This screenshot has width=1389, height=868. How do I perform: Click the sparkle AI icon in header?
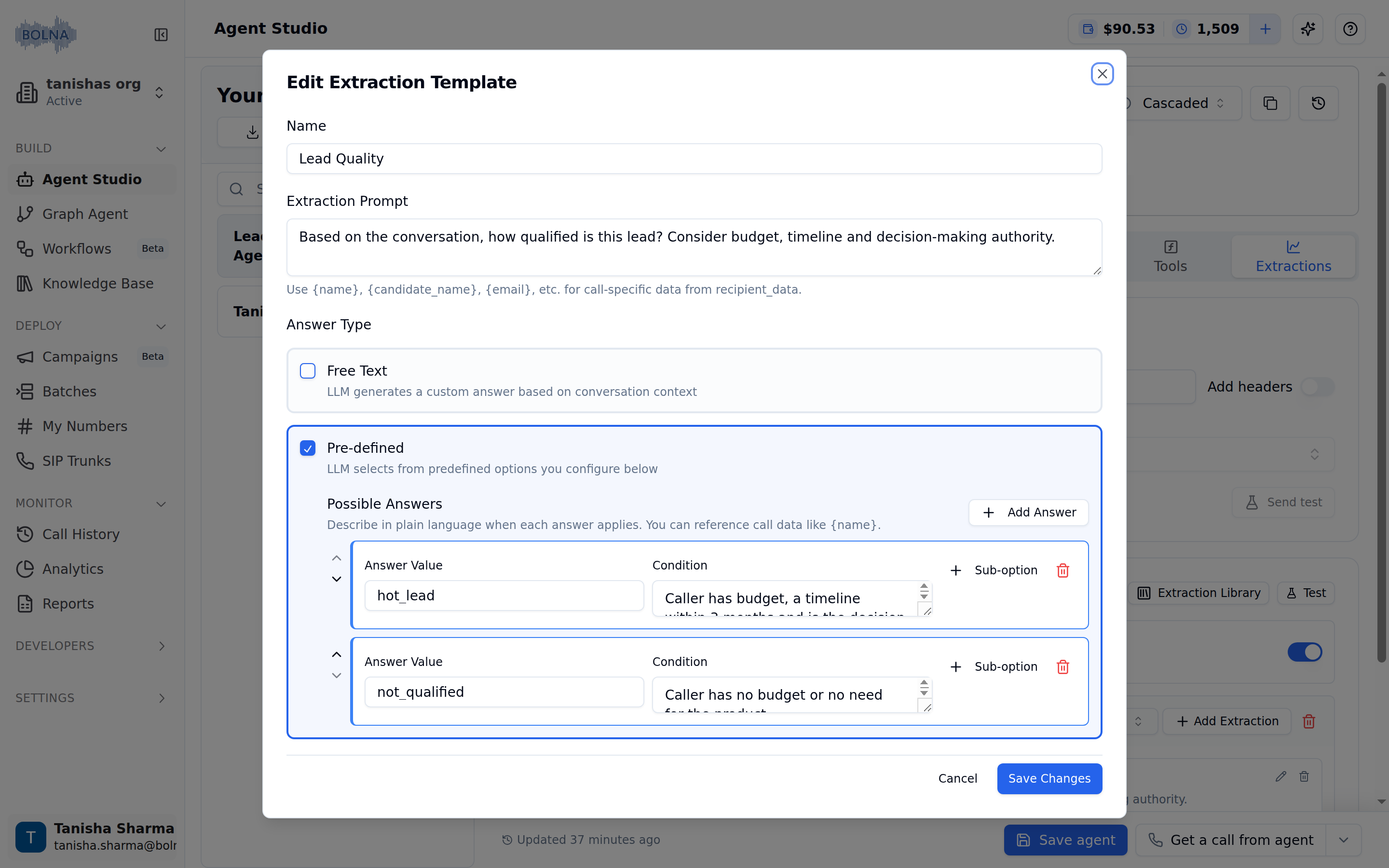point(1307,29)
